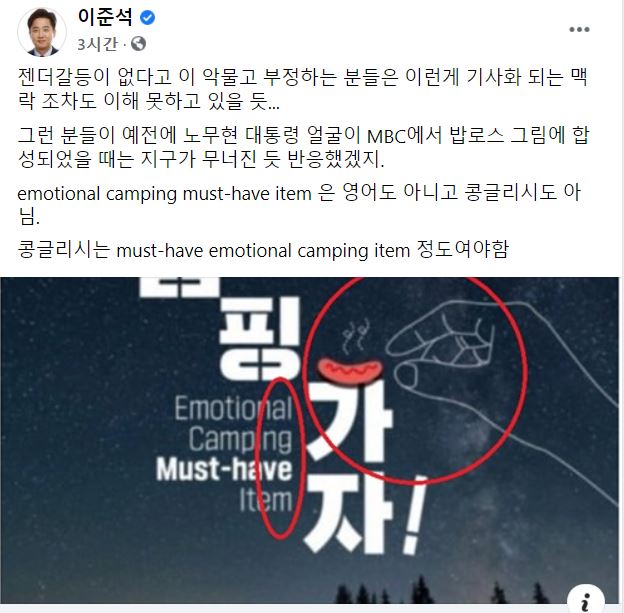Viewport: 624px width, 613px height.
Task: Click the paragraph starting with "젠더갈등이"
Action: tap(303, 89)
